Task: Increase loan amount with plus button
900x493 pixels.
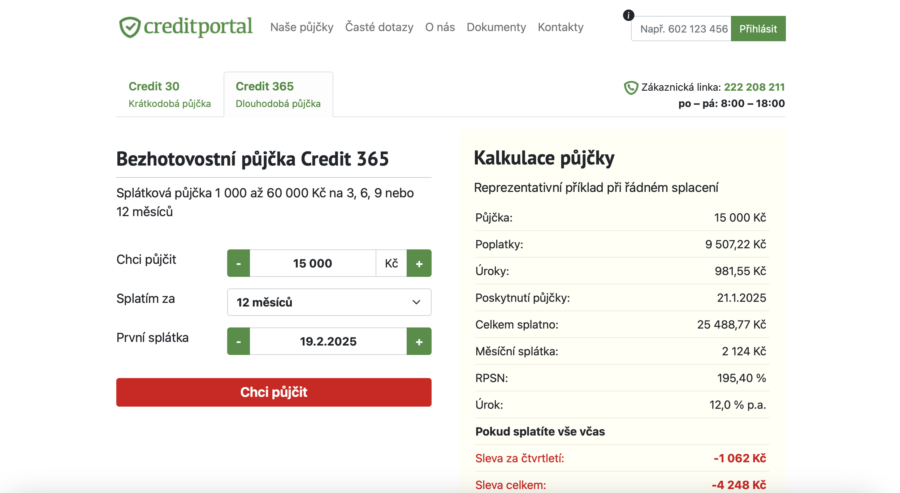Action: [419, 263]
